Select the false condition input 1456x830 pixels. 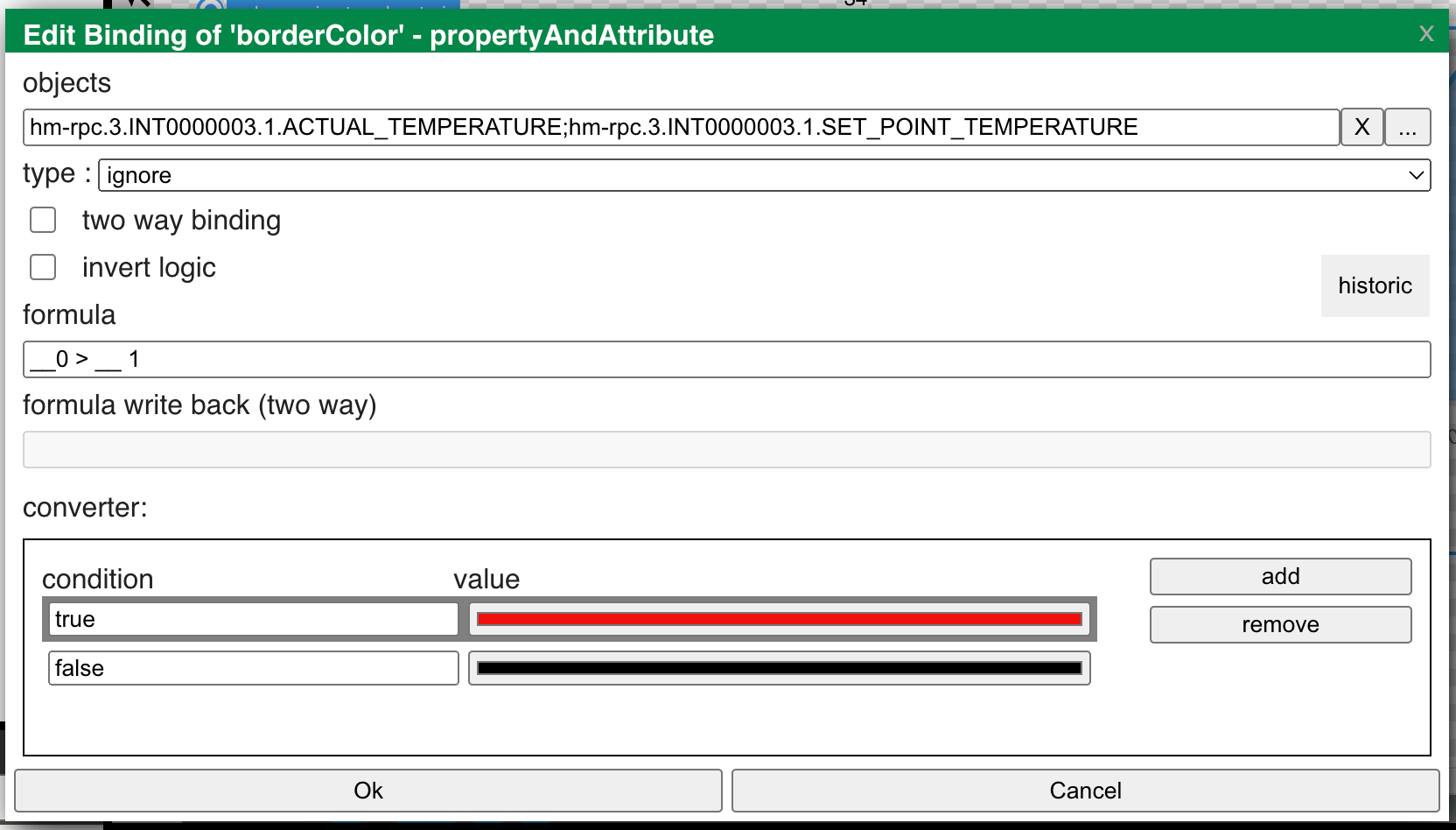click(253, 668)
